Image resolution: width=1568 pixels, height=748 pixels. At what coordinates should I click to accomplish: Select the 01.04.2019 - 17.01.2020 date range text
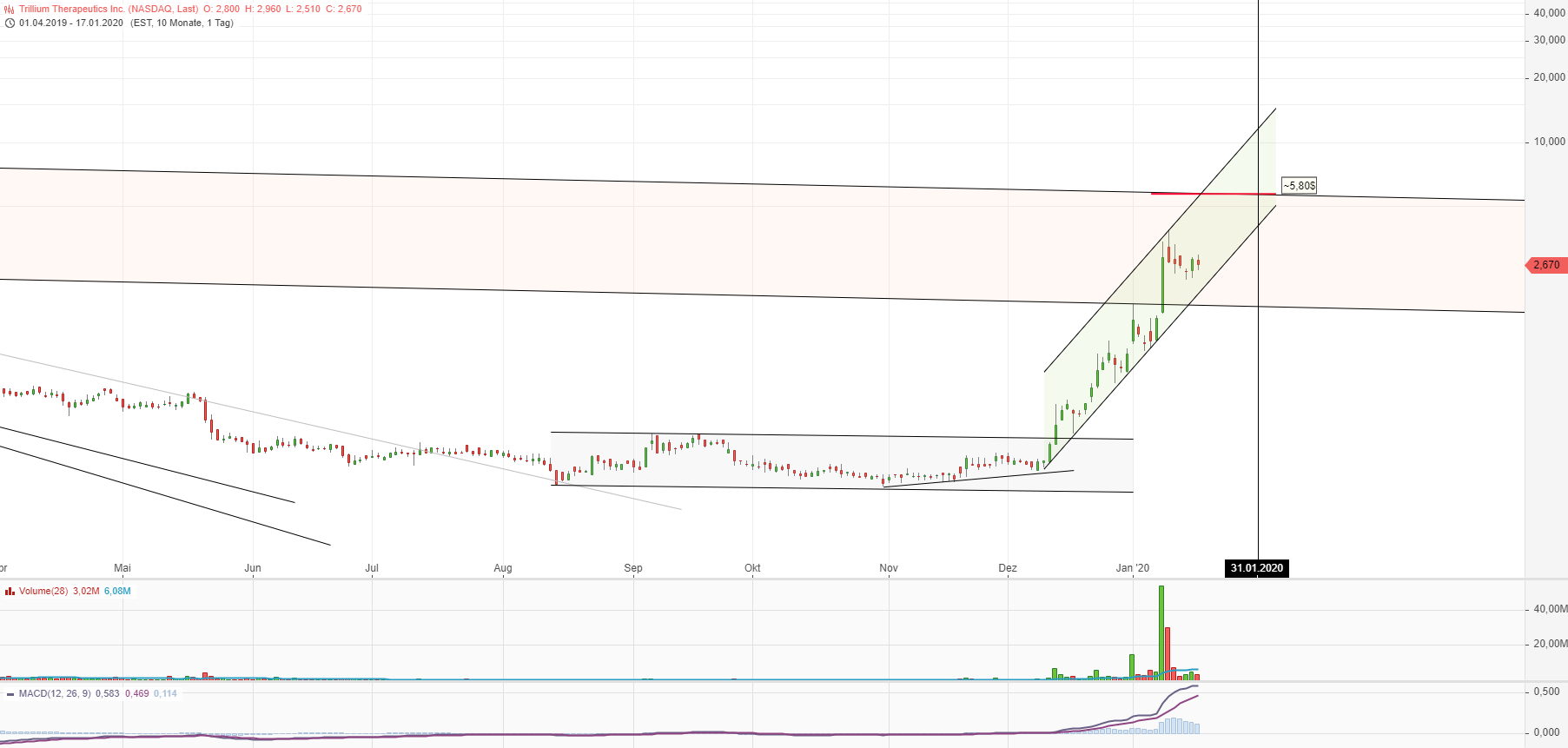coord(71,23)
